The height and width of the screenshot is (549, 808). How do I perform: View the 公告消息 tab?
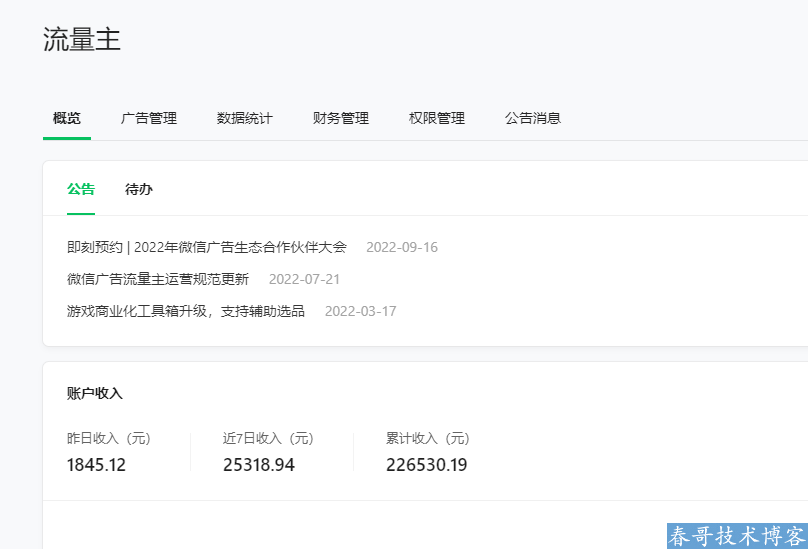coord(533,118)
